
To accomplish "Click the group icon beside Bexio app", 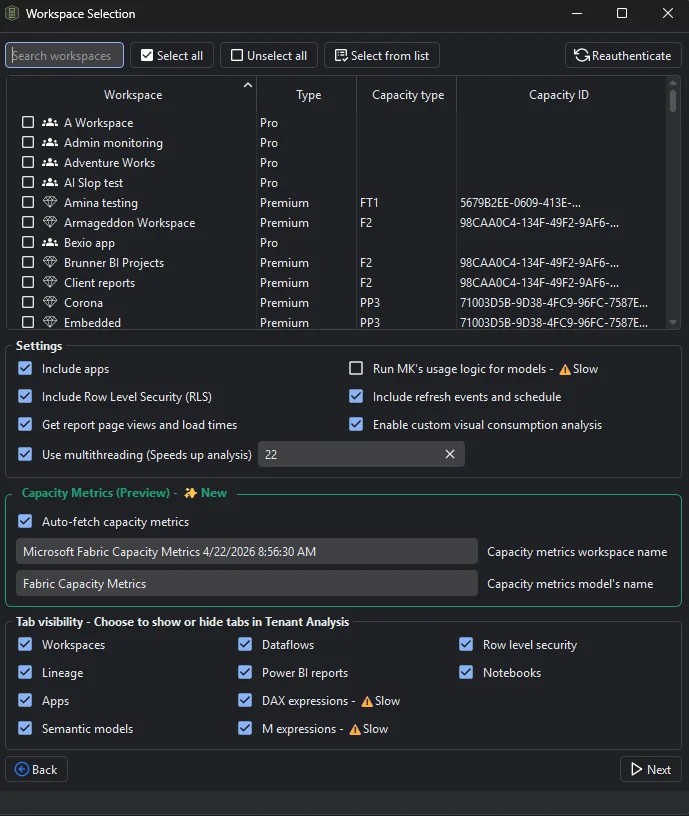I will pos(49,243).
